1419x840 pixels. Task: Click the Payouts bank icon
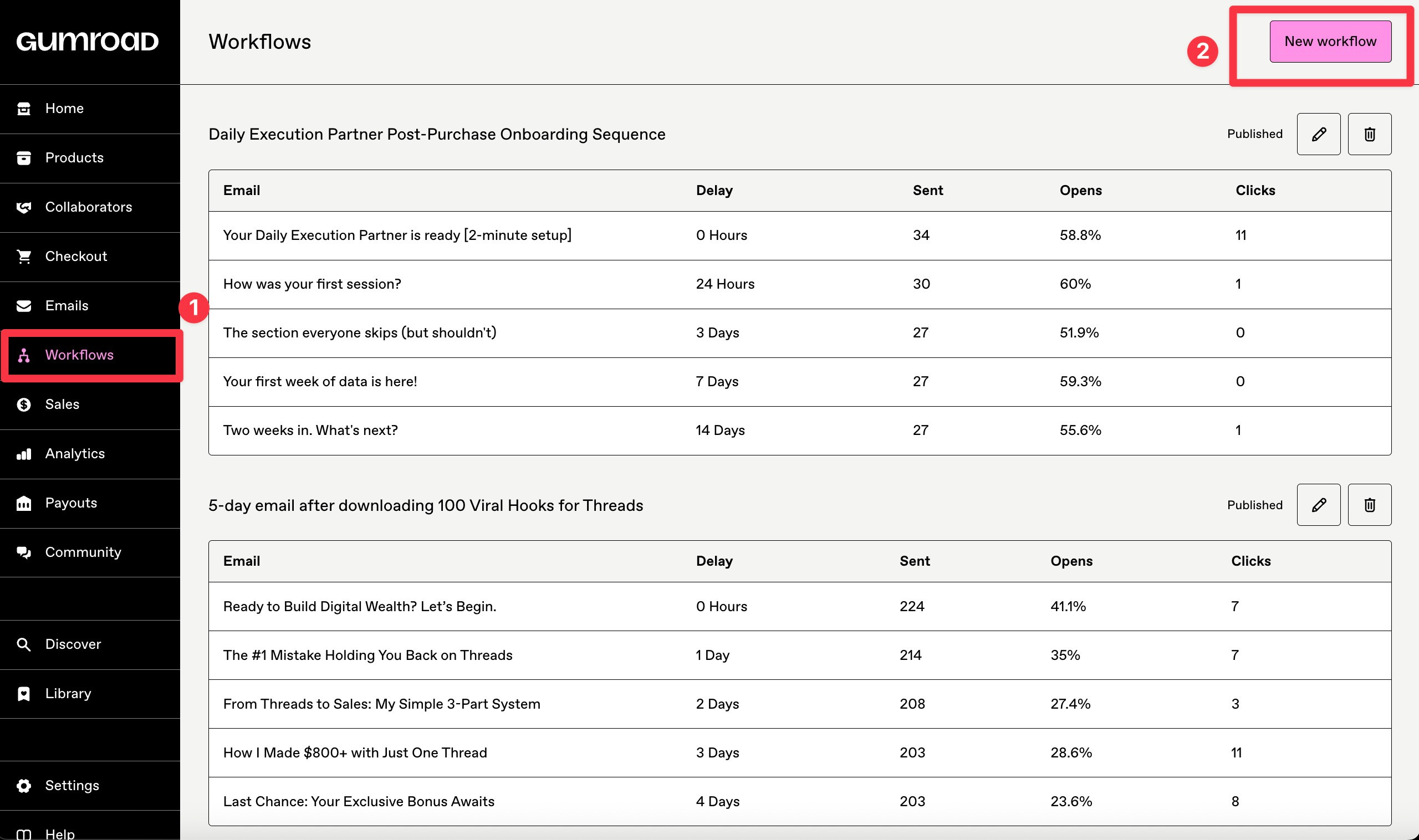point(24,503)
